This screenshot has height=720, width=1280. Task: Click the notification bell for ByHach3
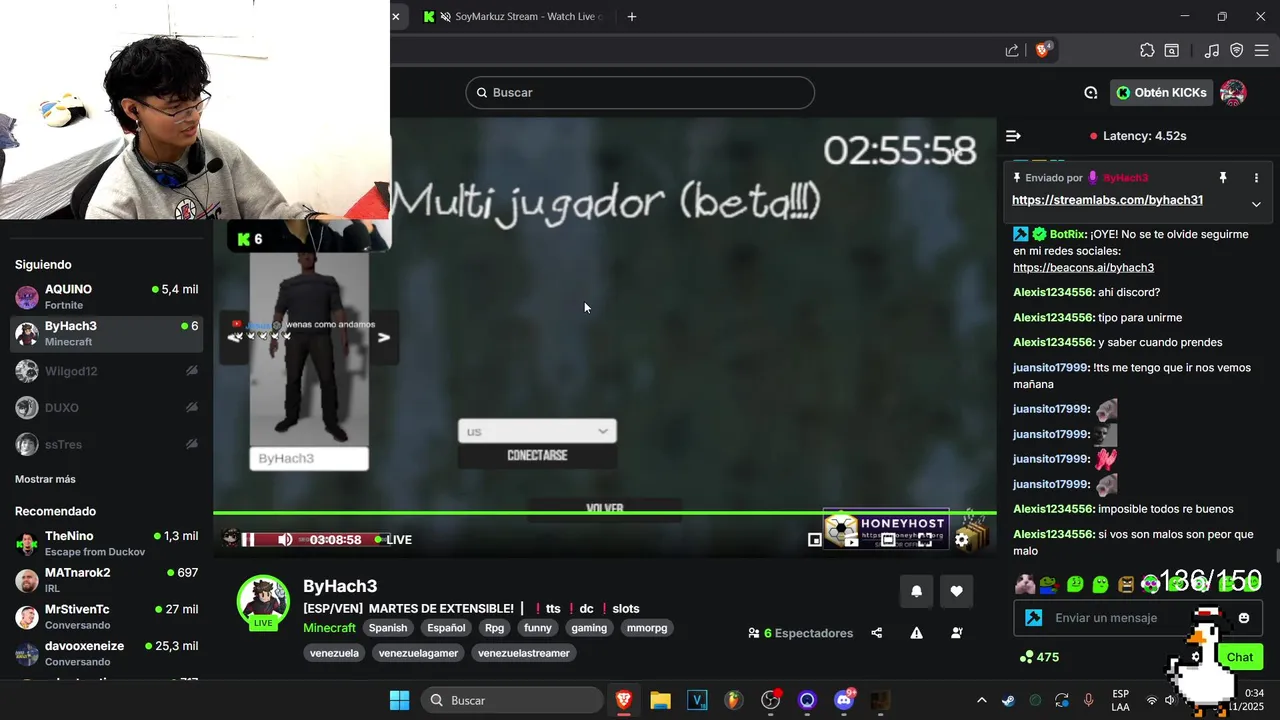[x=916, y=591]
